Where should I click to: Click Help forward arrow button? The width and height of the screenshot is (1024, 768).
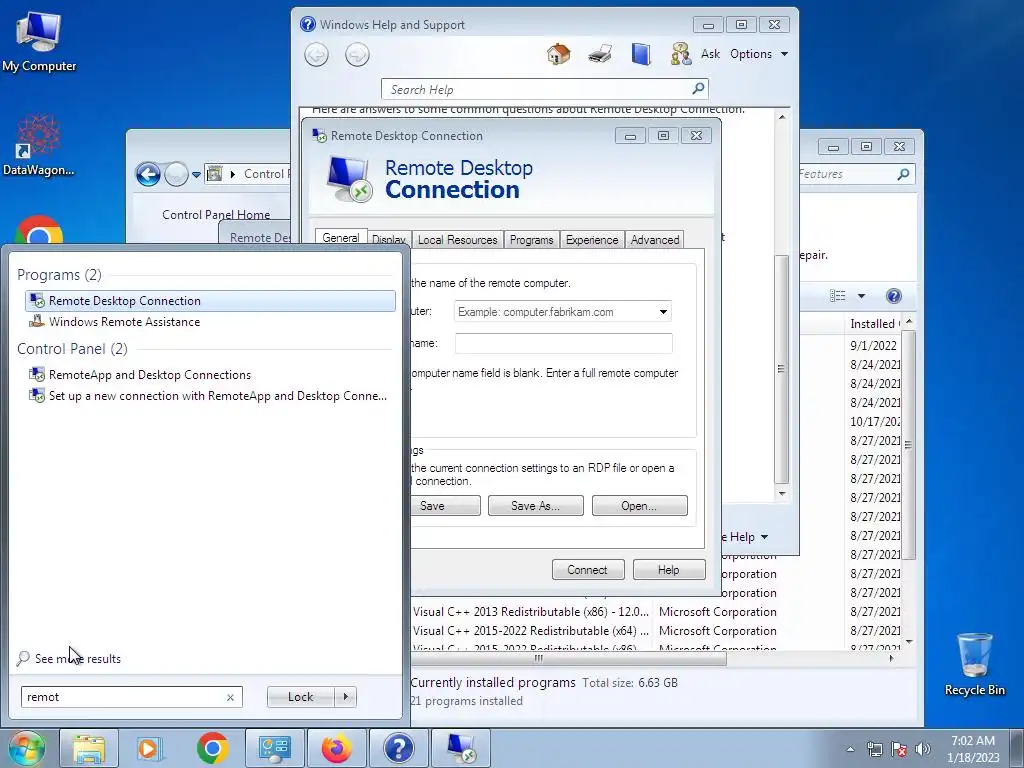pyautogui.click(x=357, y=54)
